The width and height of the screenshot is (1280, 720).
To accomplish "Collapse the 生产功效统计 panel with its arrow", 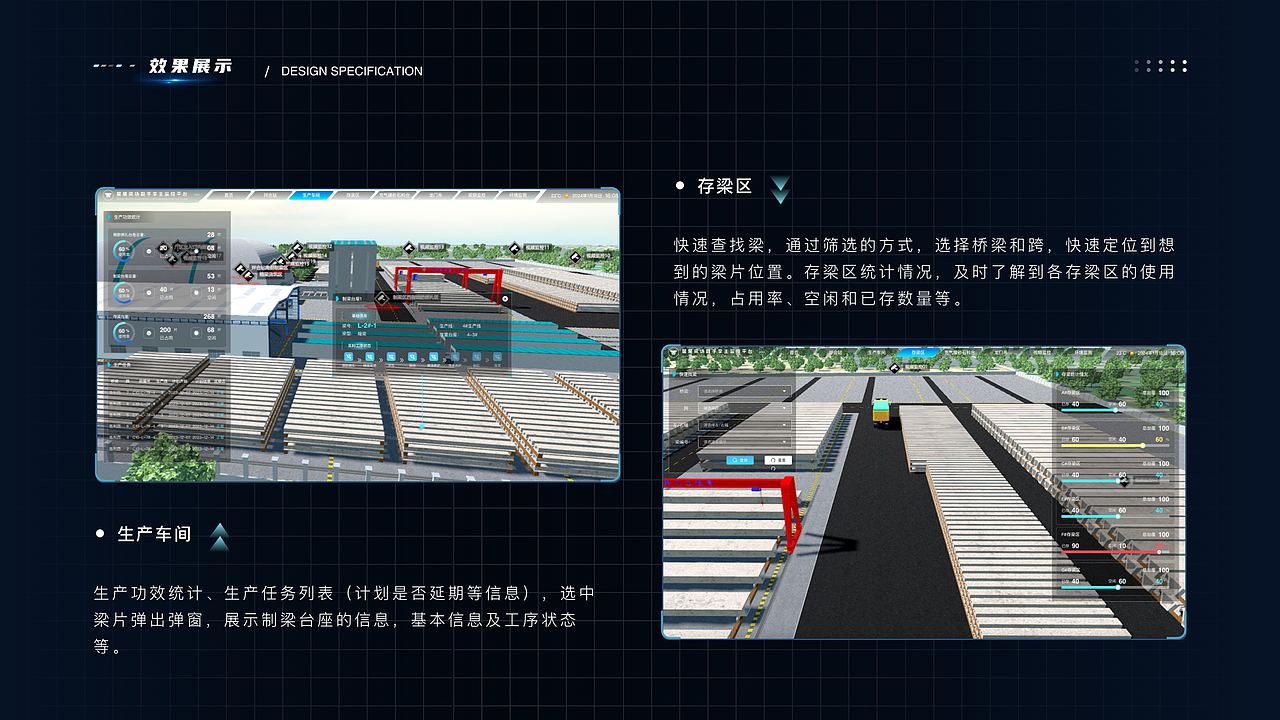I will coord(110,215).
